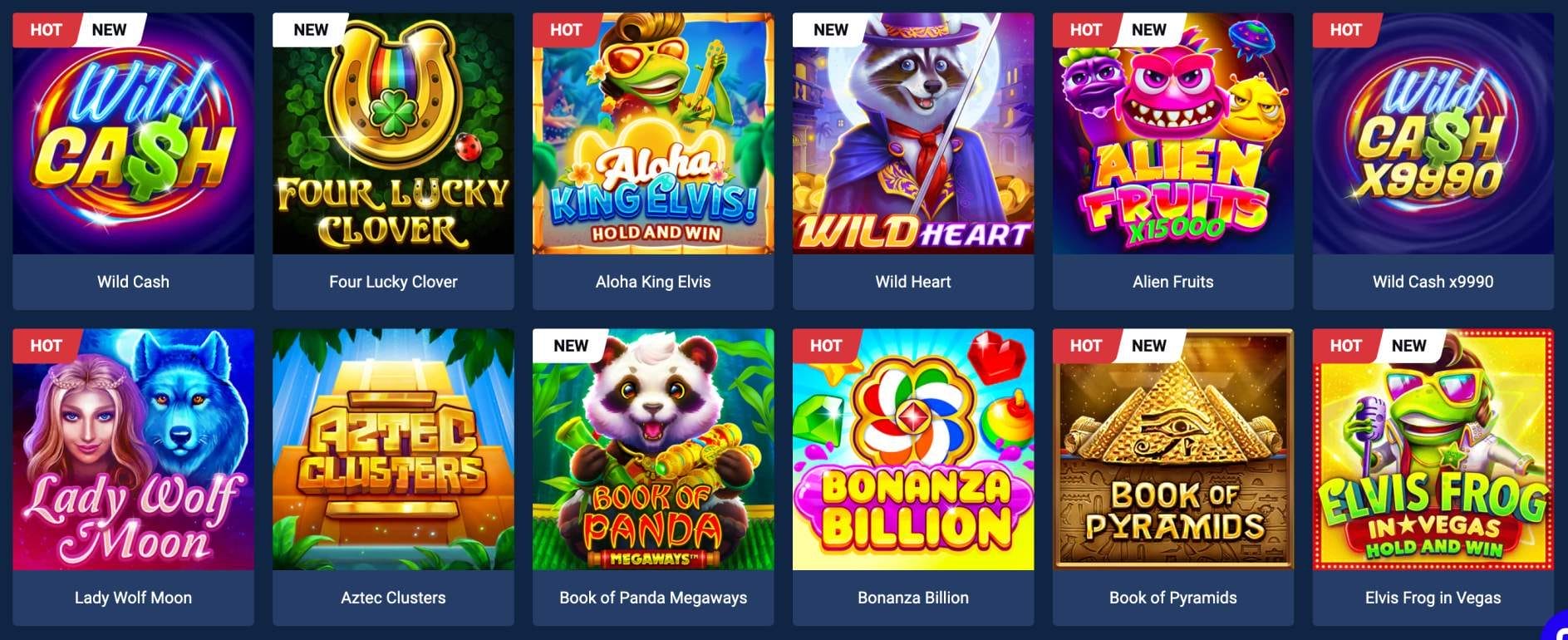Screen dimensions: 1568x640
Task: Open Book of Panda Megaways artwork
Action: coord(653,450)
